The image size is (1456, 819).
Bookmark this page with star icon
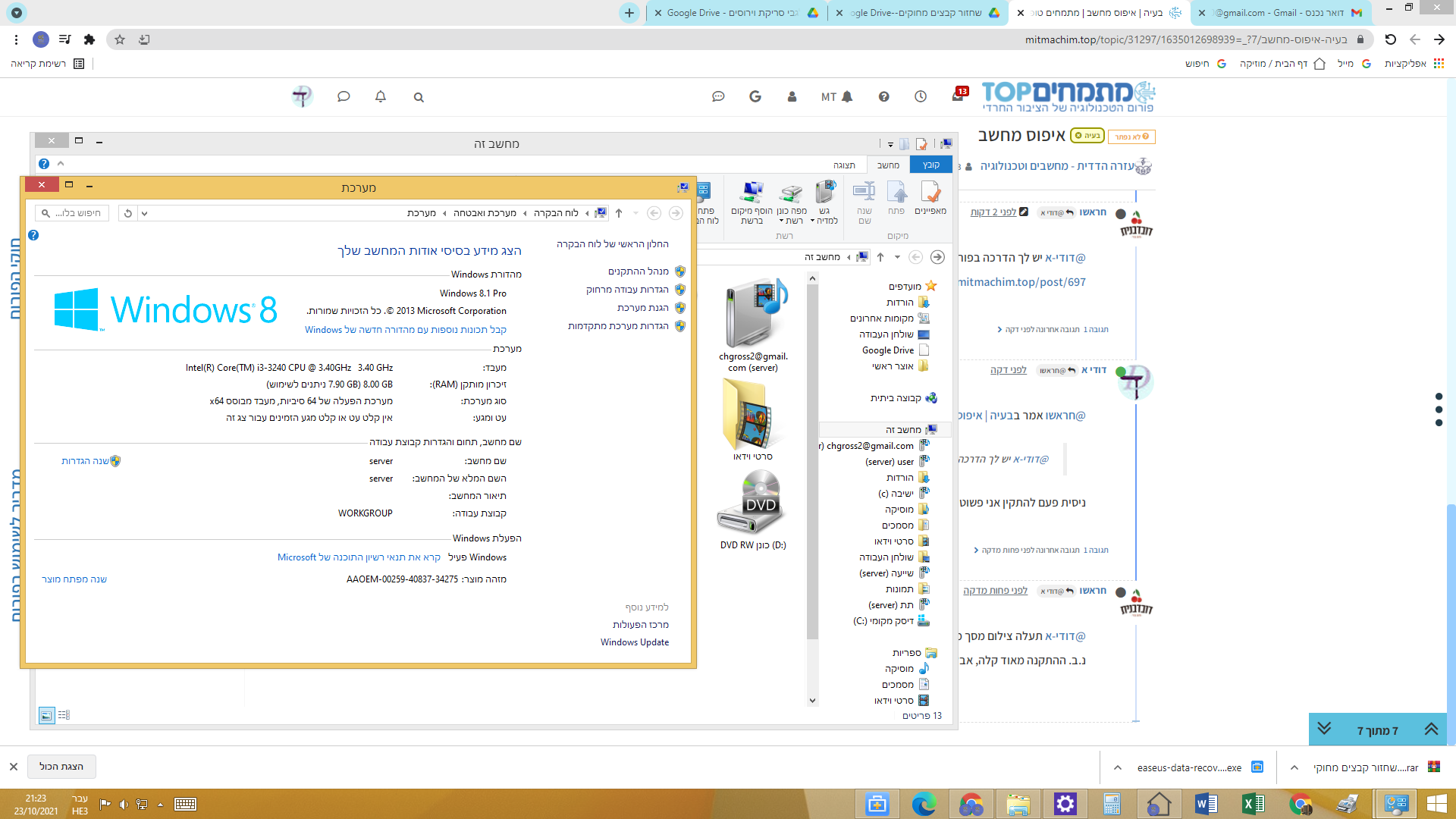click(x=120, y=39)
